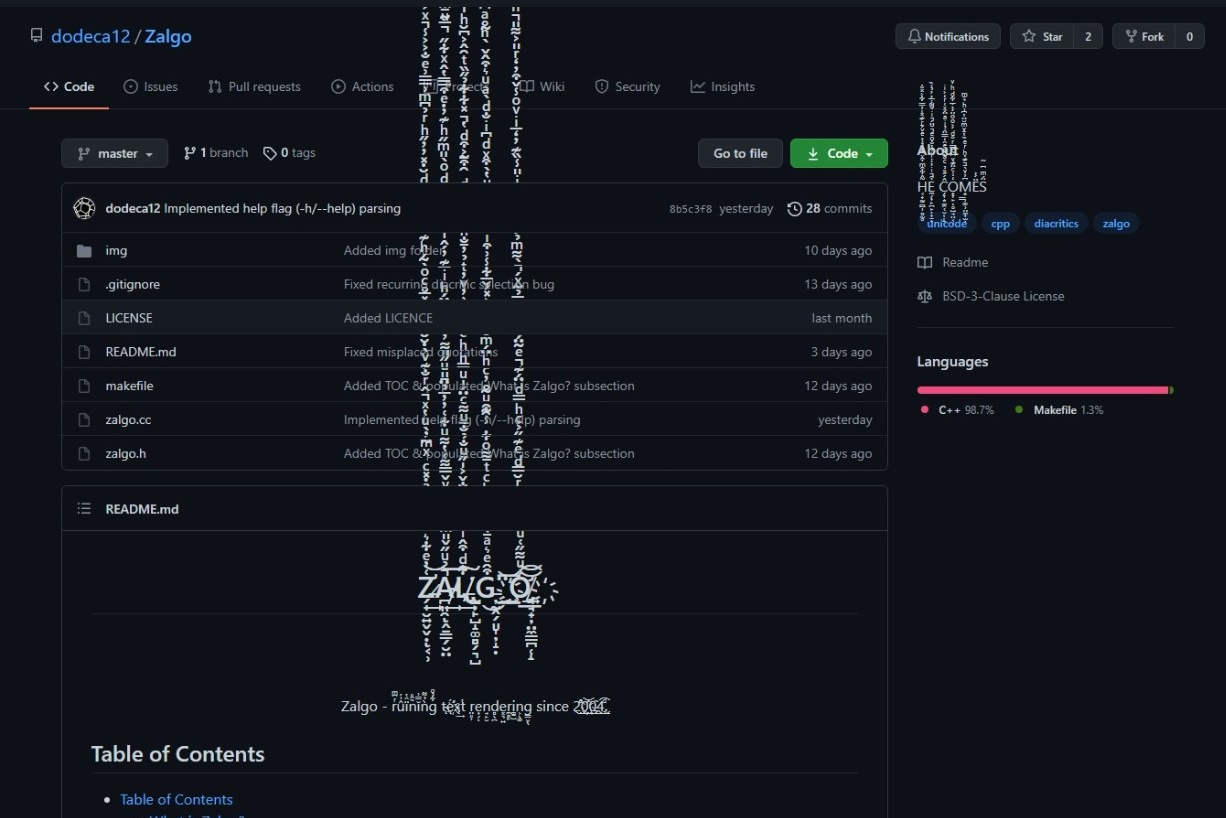Click the file icon beside zalgo.h
Image resolution: width=1226 pixels, height=818 pixels.
84,454
